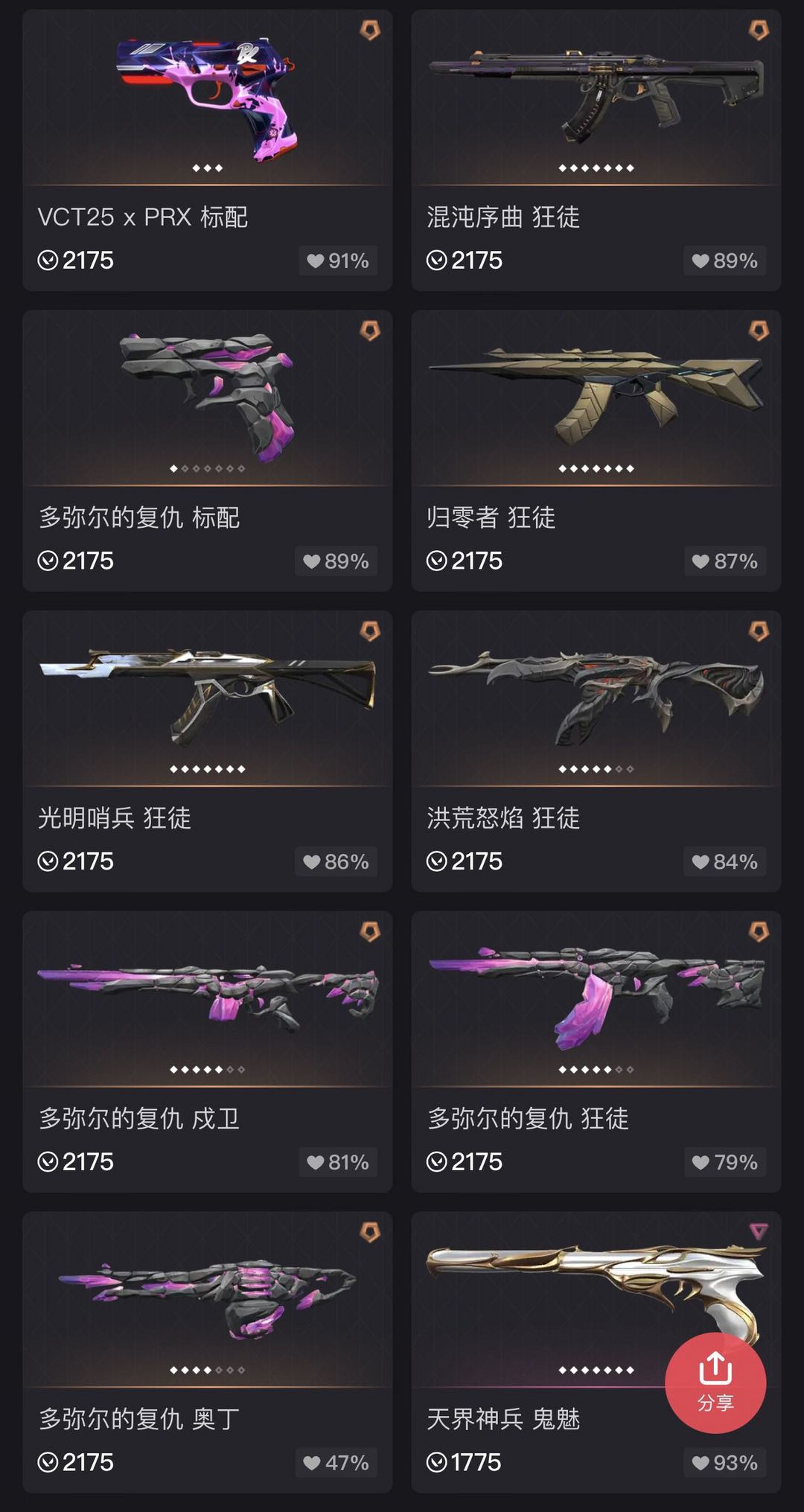Like VCT25 x PRX 标配 at 91%
The height and width of the screenshot is (1512, 804).
[x=338, y=261]
